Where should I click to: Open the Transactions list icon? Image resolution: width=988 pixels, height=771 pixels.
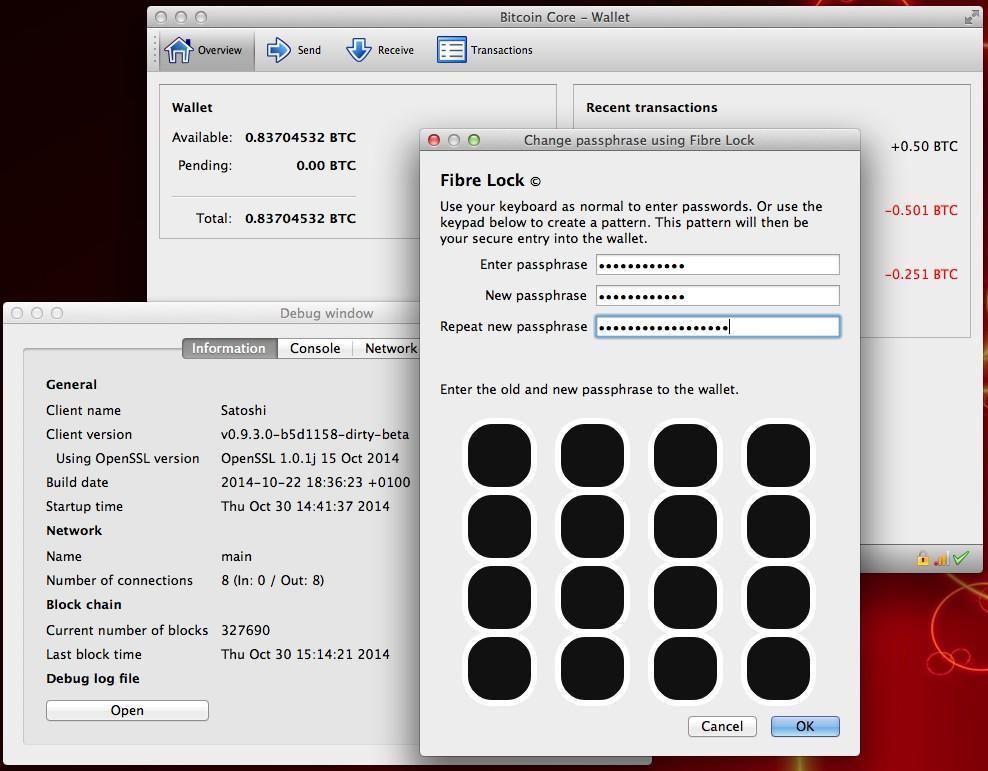452,50
